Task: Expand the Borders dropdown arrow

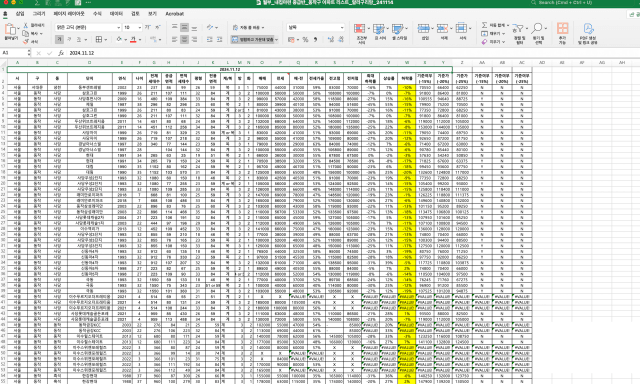Action: click(105, 40)
